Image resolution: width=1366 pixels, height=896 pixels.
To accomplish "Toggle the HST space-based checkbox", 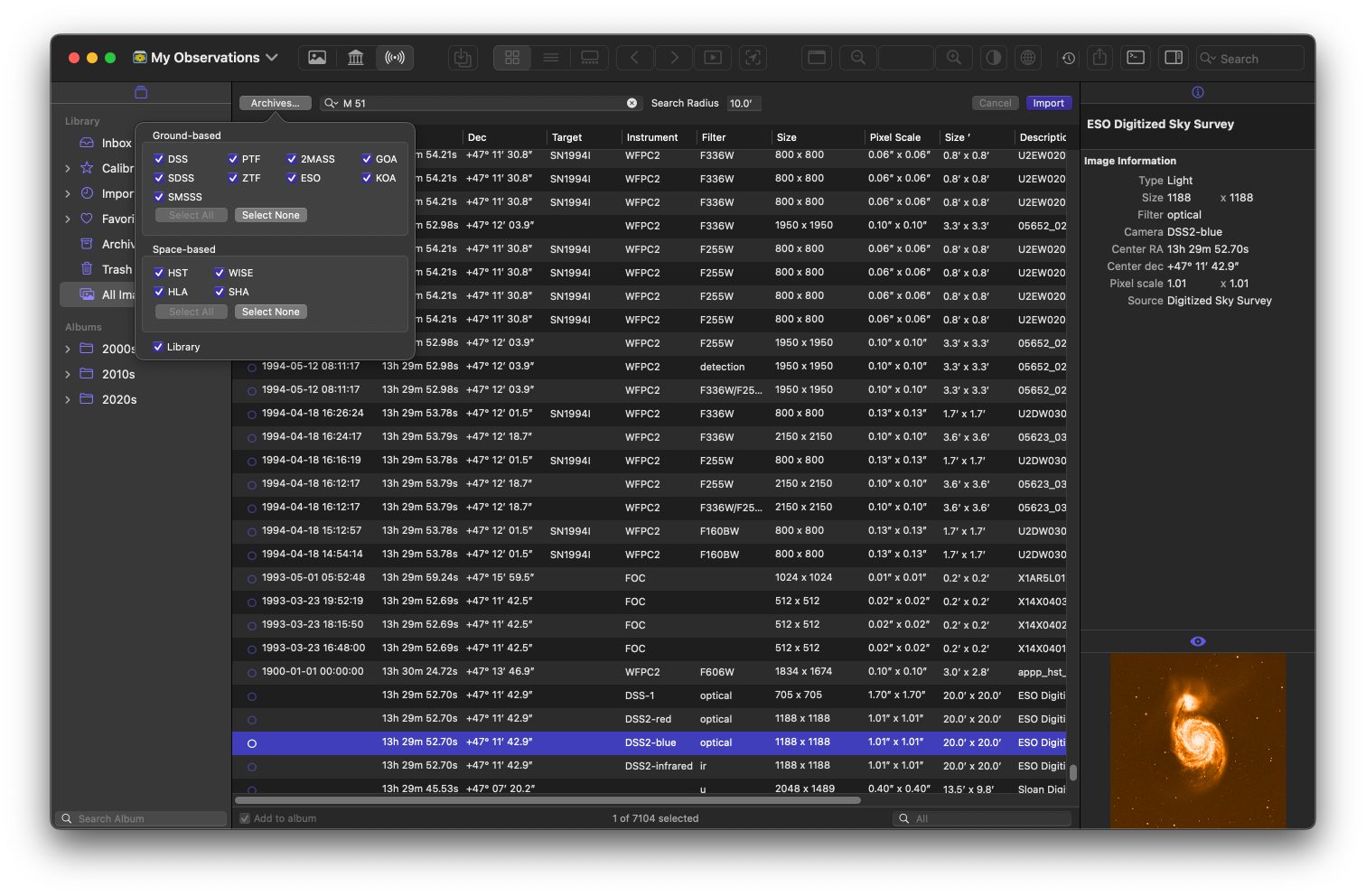I will (x=159, y=273).
